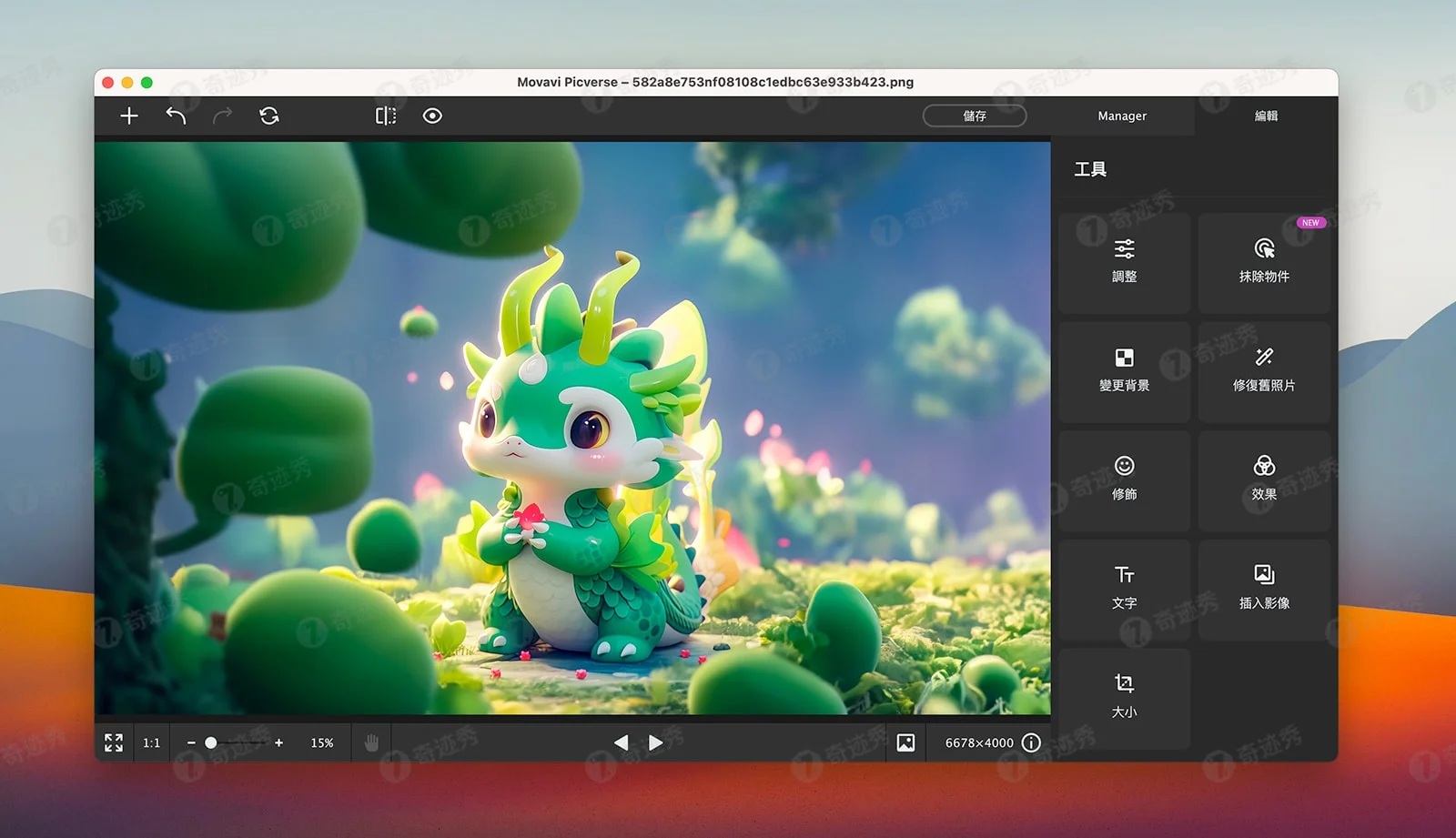Activate the hand pan tool

pyautogui.click(x=370, y=742)
